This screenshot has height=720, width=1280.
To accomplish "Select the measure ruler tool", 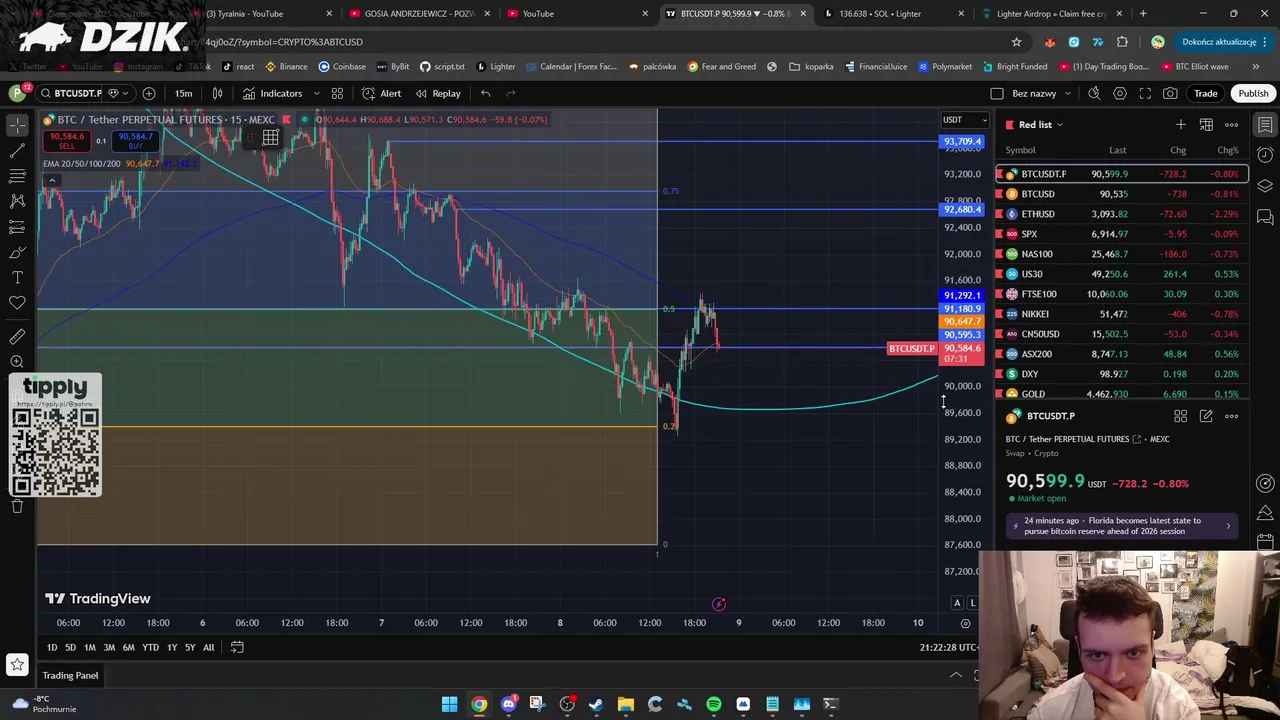I will click(x=17, y=337).
